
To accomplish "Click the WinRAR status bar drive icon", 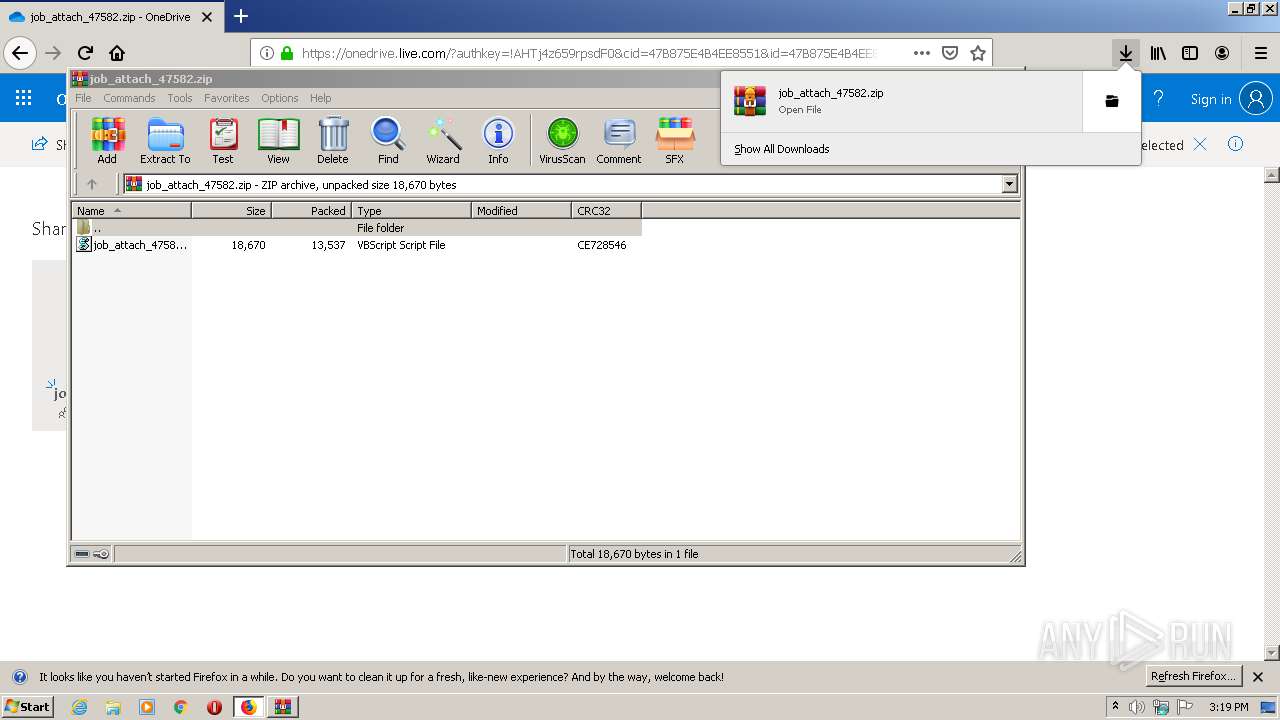I will [82, 553].
